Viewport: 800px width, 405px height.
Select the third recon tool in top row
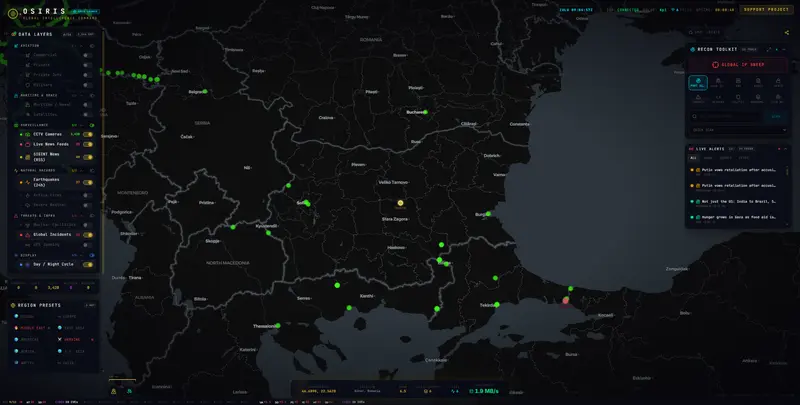click(x=738, y=83)
